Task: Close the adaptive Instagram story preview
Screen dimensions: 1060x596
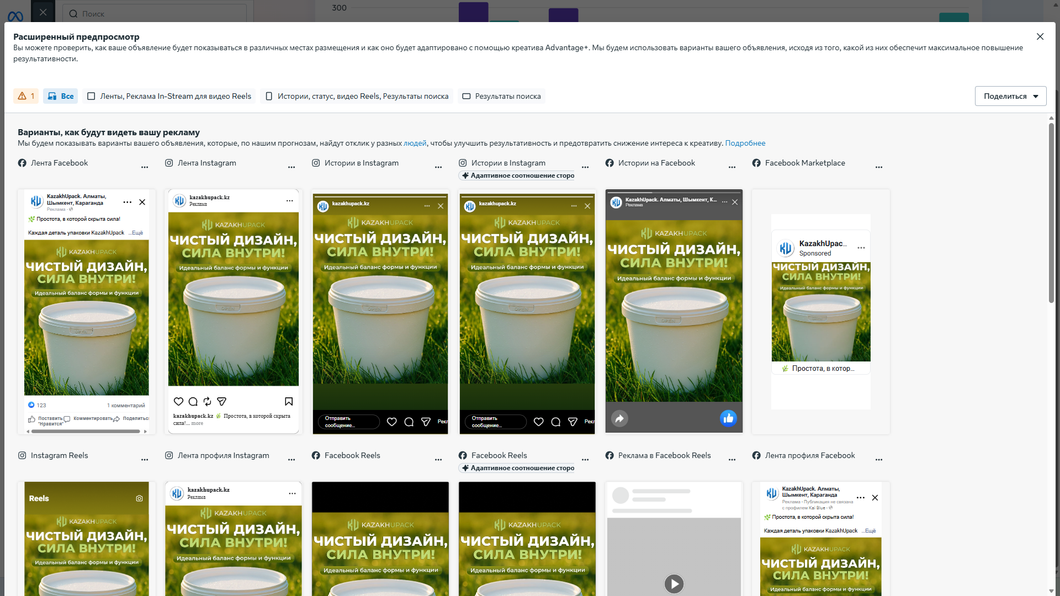Action: click(587, 206)
